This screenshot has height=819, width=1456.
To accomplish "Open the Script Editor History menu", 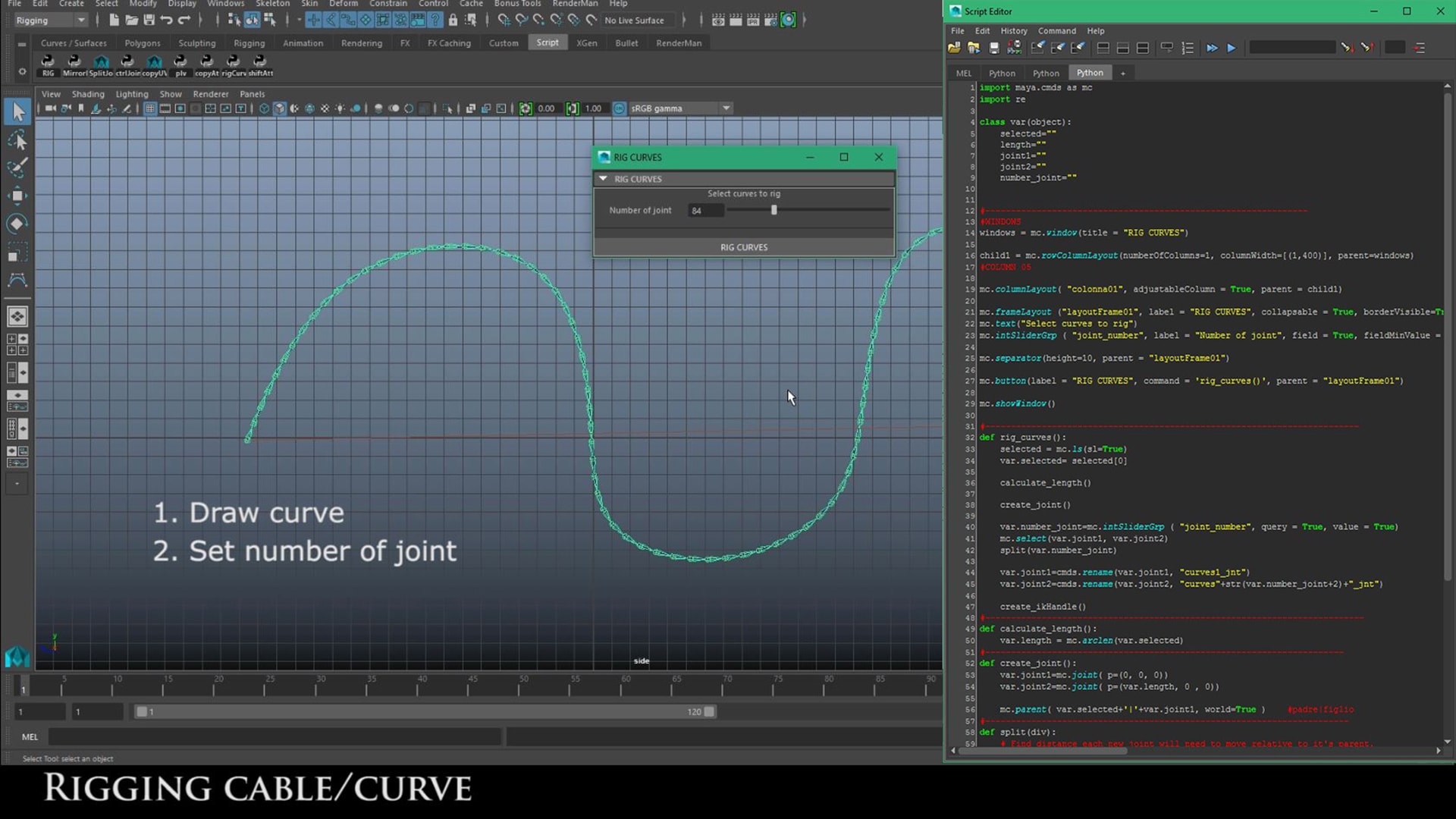I will (x=1013, y=31).
